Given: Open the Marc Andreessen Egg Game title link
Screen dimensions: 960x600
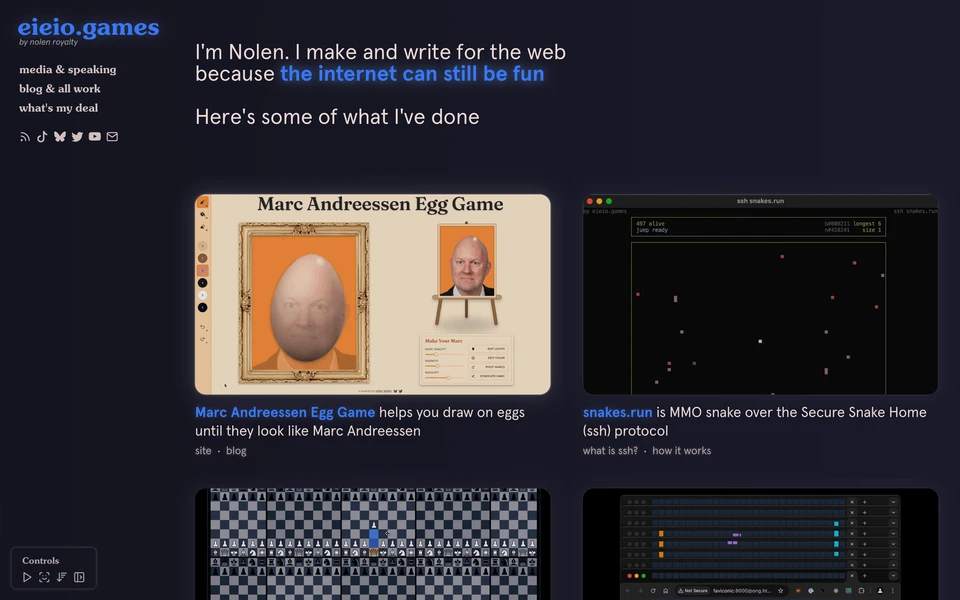Looking at the screenshot, I should coord(285,413).
